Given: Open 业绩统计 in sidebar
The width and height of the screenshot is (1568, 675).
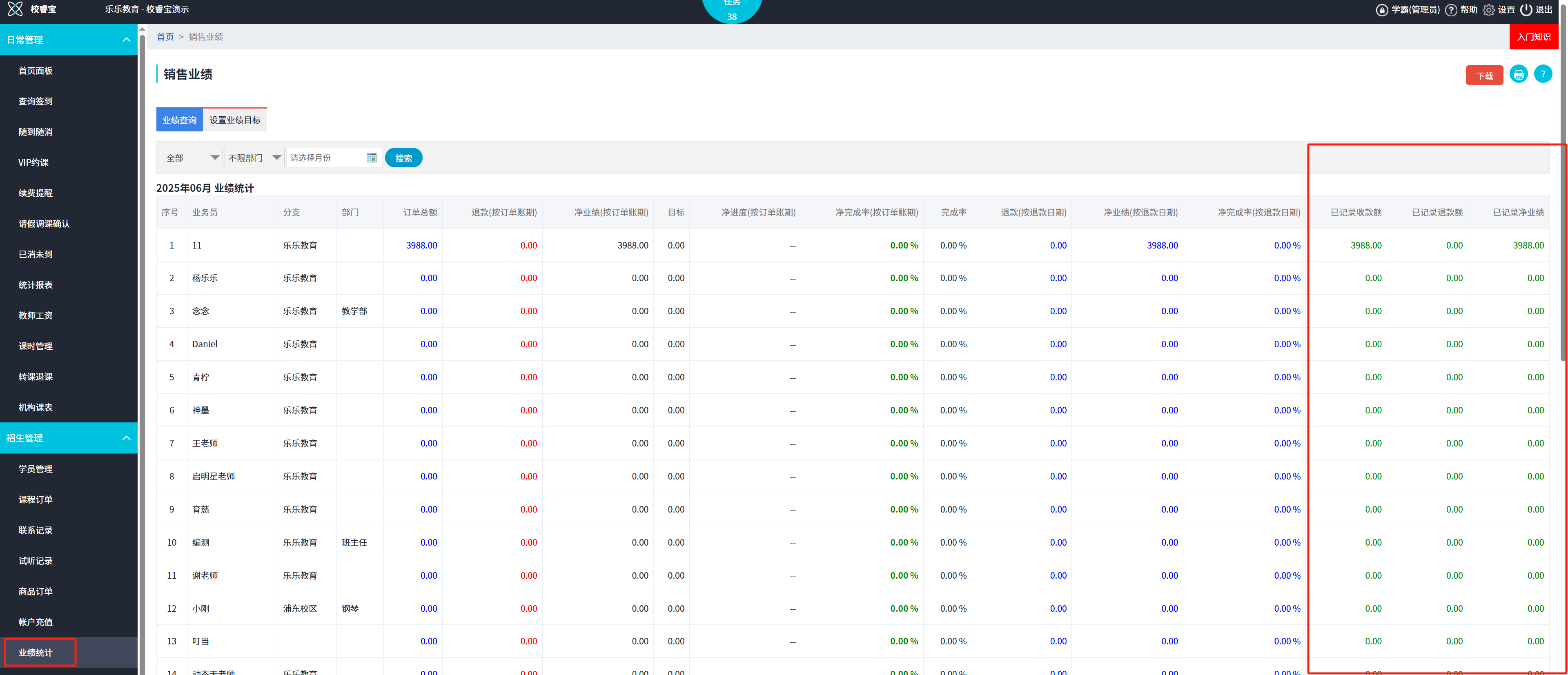Looking at the screenshot, I should point(35,653).
